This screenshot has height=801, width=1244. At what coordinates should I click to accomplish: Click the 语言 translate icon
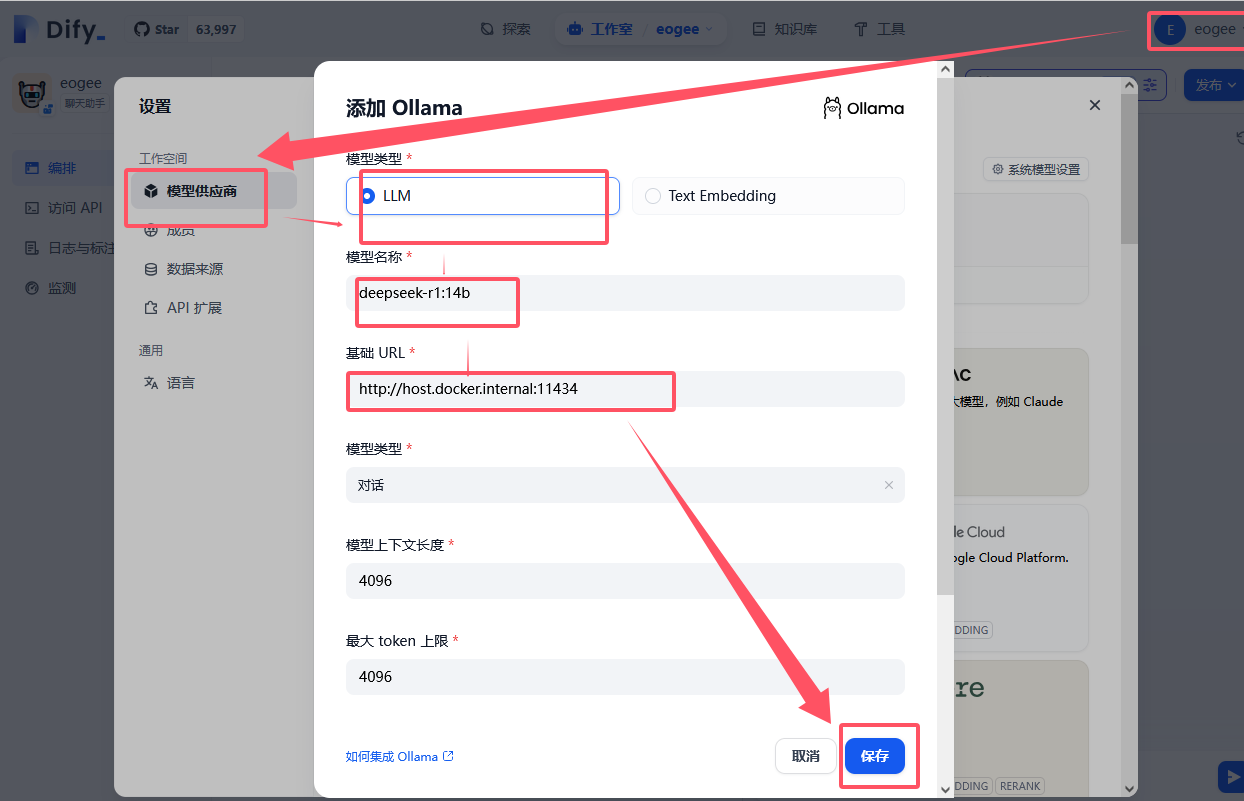pos(151,383)
